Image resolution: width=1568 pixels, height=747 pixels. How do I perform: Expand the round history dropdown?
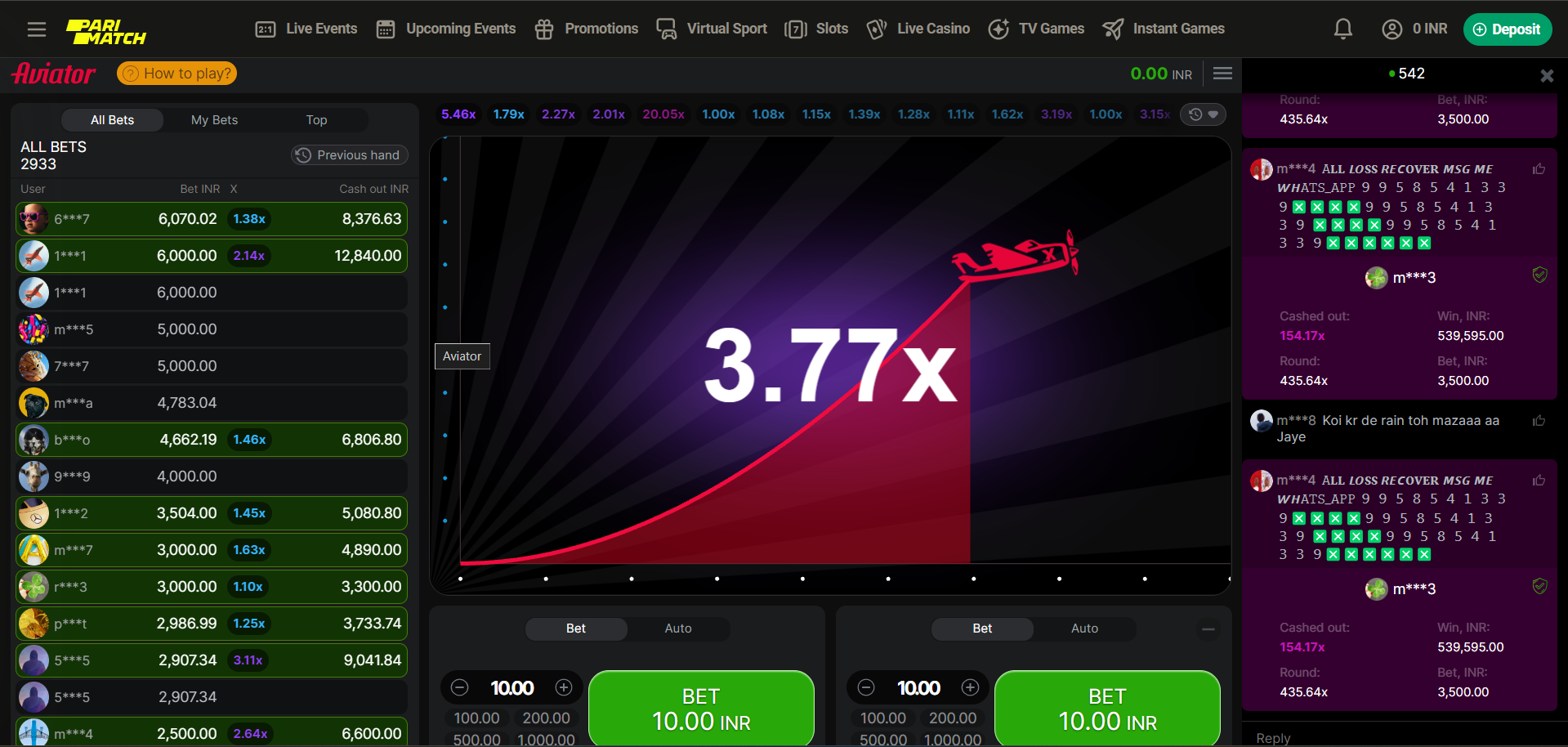1204,114
